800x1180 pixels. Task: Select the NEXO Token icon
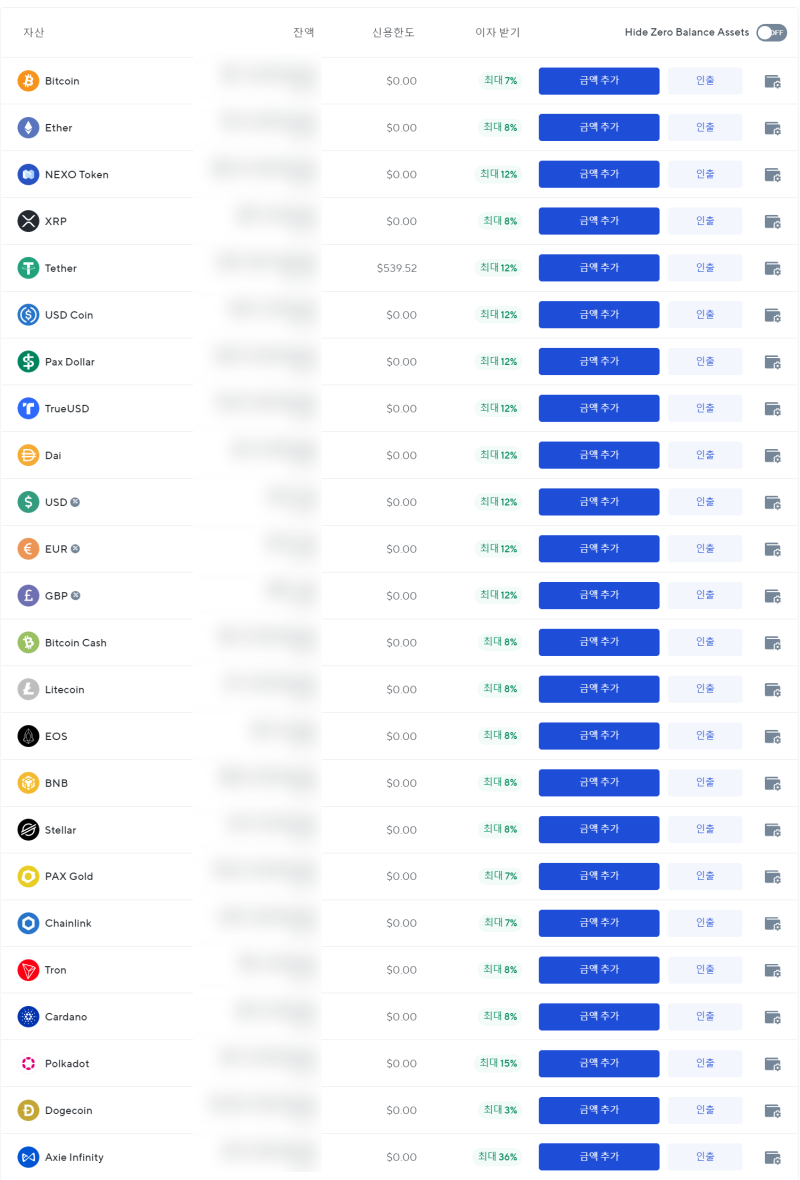click(x=27, y=174)
